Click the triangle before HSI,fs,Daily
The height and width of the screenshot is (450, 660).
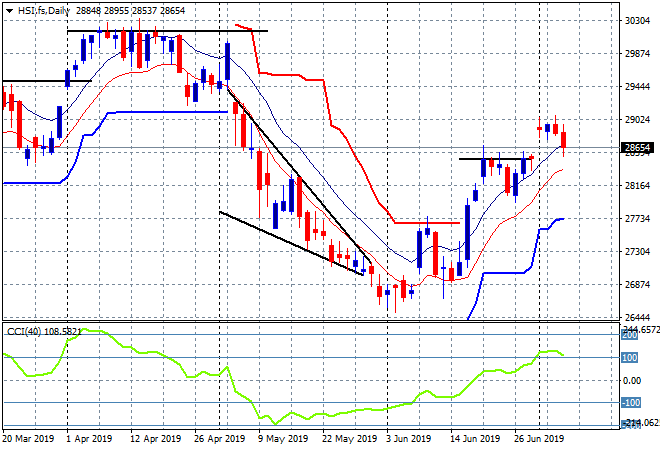pos(9,11)
